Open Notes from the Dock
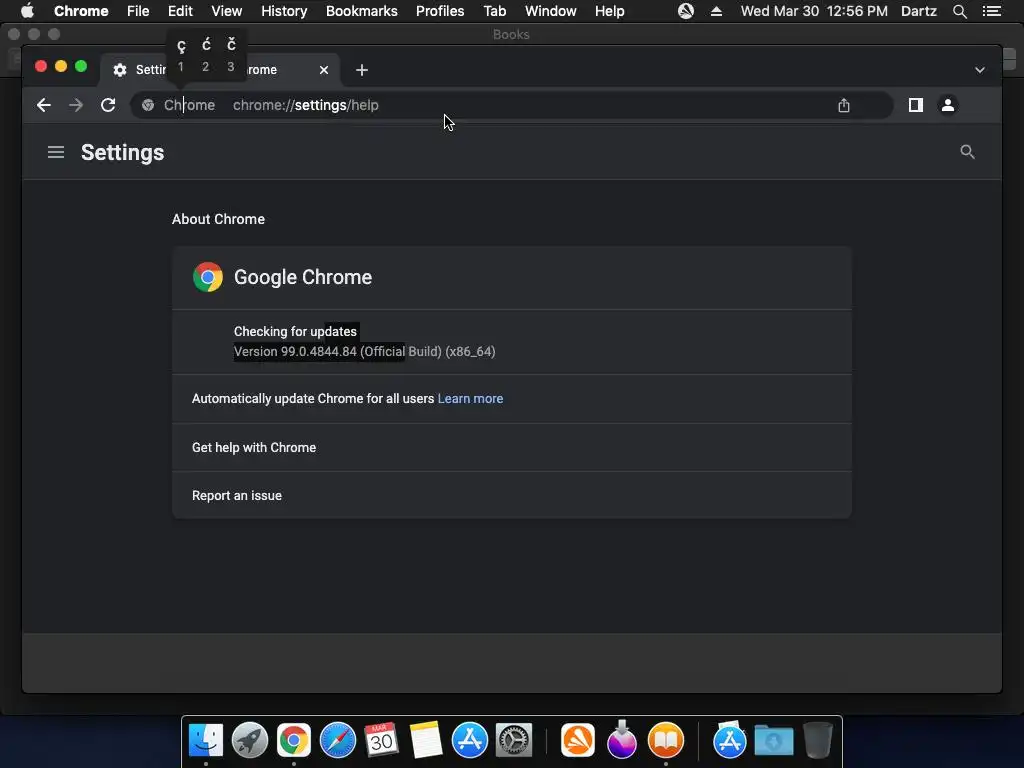1024x768 pixels. click(x=426, y=741)
